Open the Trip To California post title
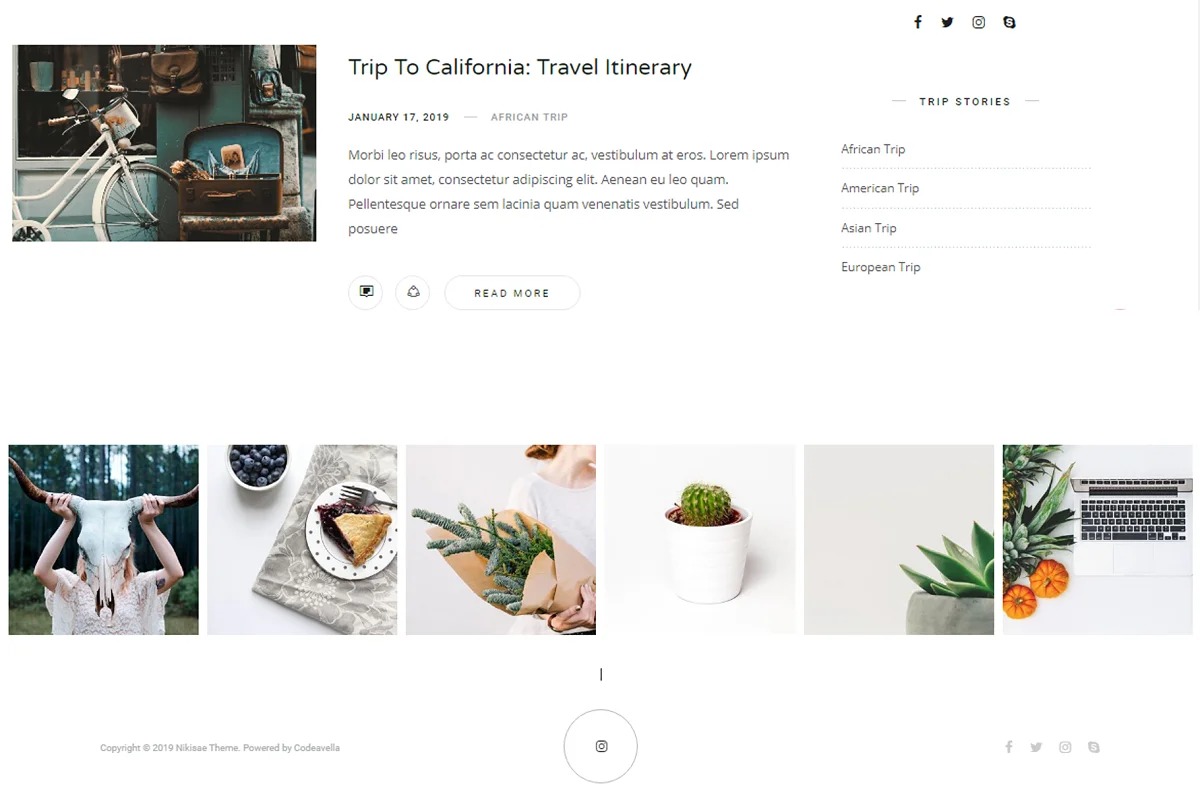The image size is (1200, 800). 520,67
